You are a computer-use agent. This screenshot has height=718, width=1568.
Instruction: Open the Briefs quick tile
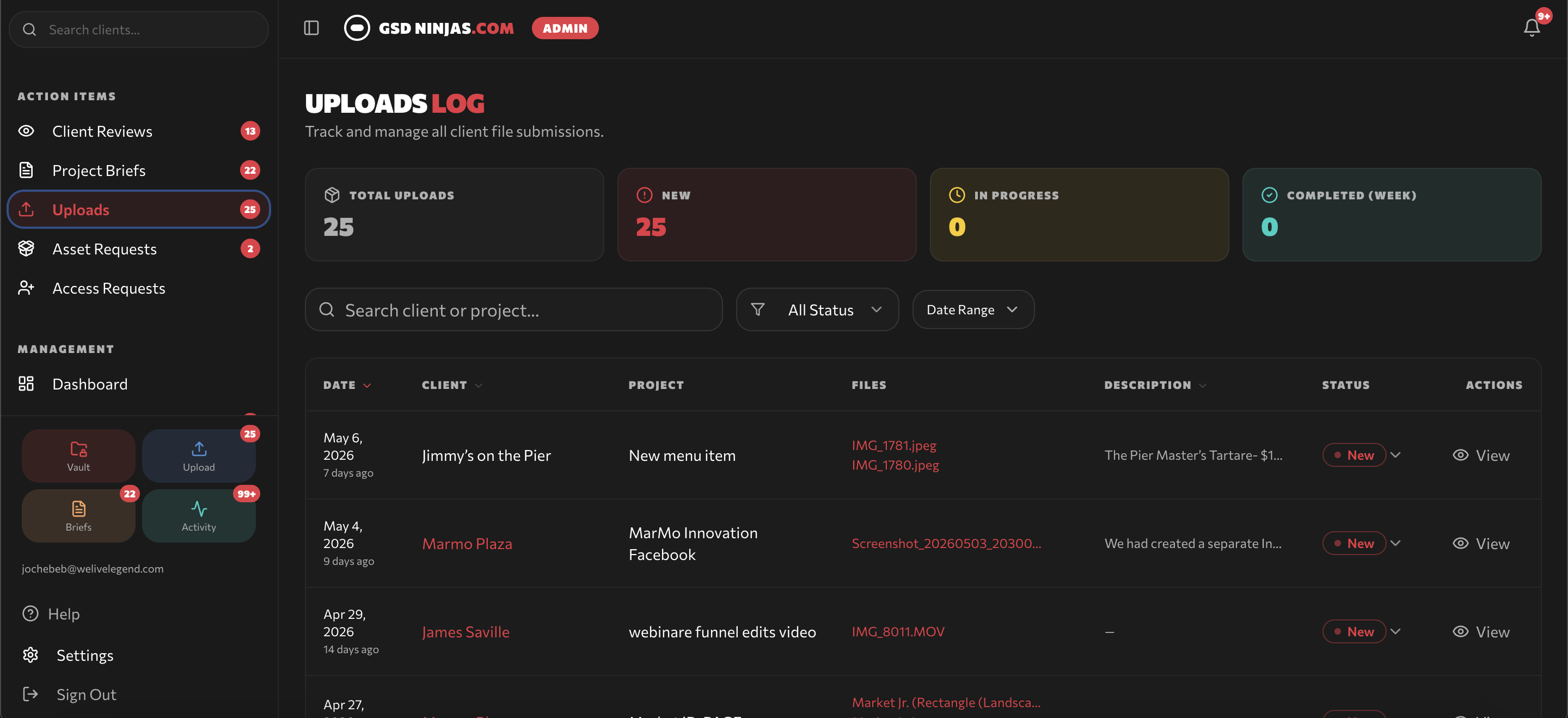pyautogui.click(x=78, y=516)
